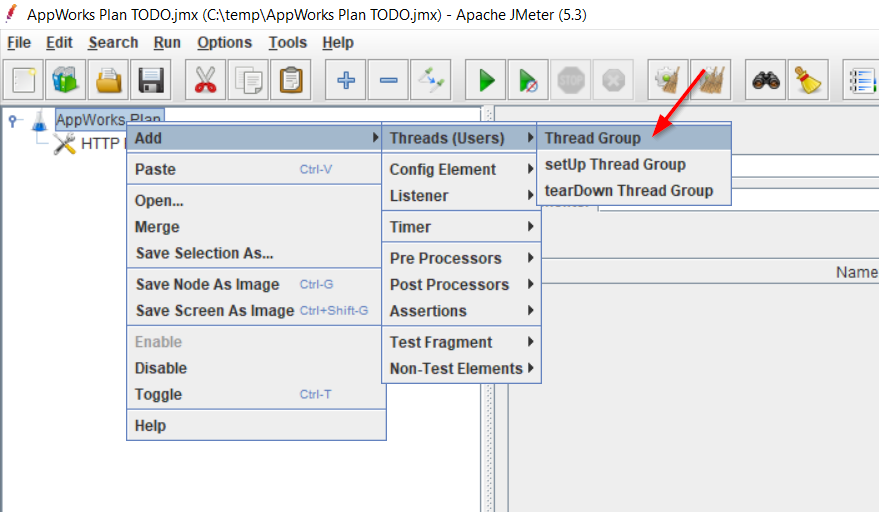The height and width of the screenshot is (512, 879).
Task: Click the New test plan icon
Action: coord(24,80)
